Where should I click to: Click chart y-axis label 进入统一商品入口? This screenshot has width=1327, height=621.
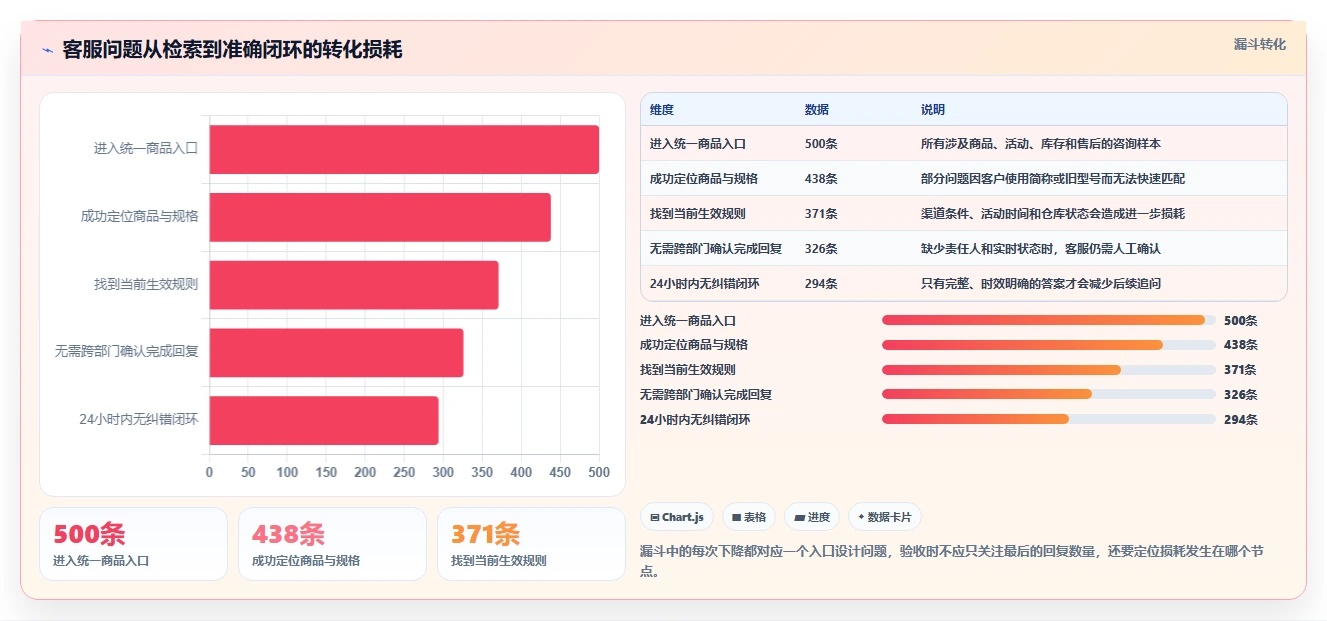[146, 148]
